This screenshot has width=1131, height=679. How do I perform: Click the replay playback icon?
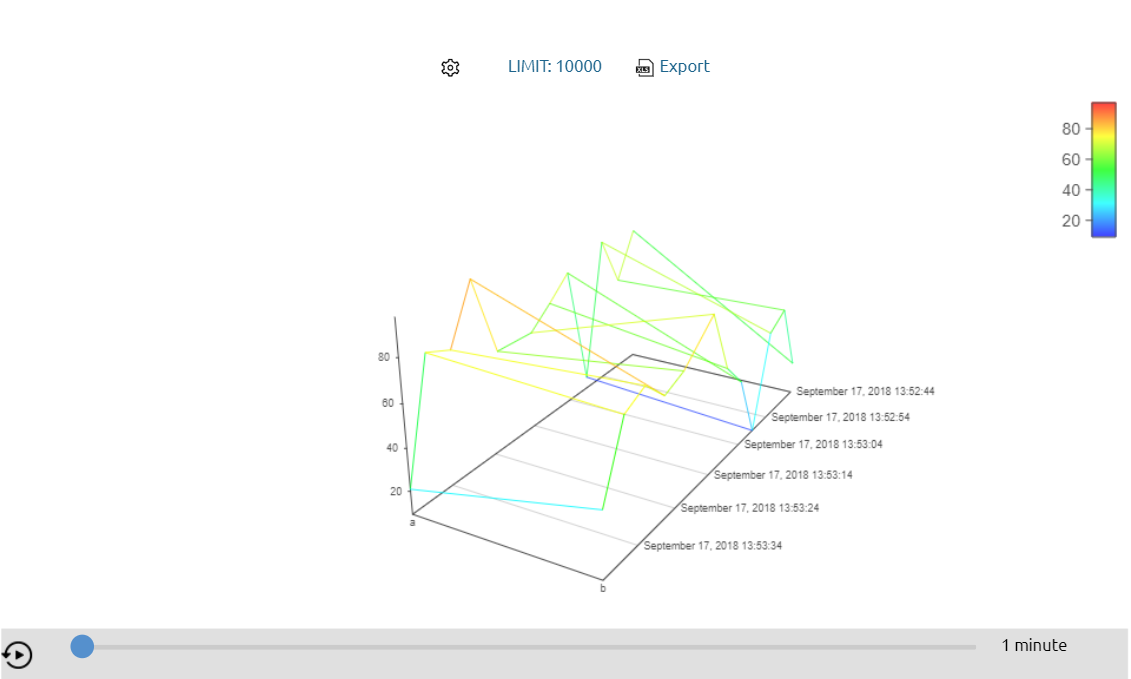(17, 655)
